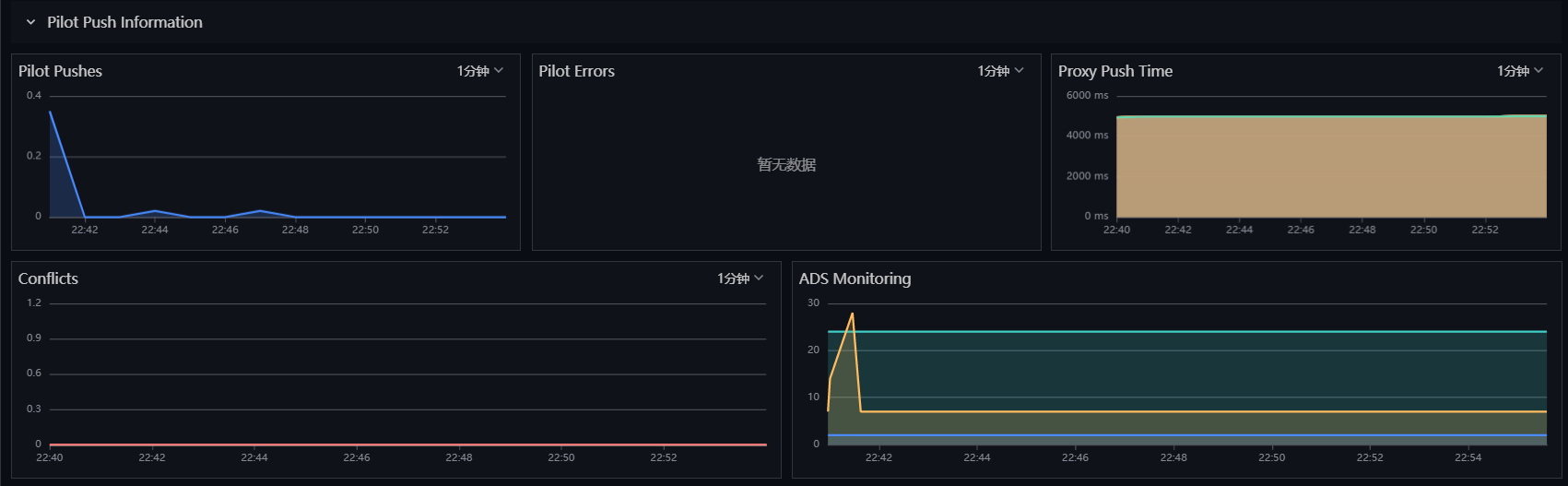
Task: Click 22:44 tick on Pilot Pushes axis
Action: tap(155, 230)
